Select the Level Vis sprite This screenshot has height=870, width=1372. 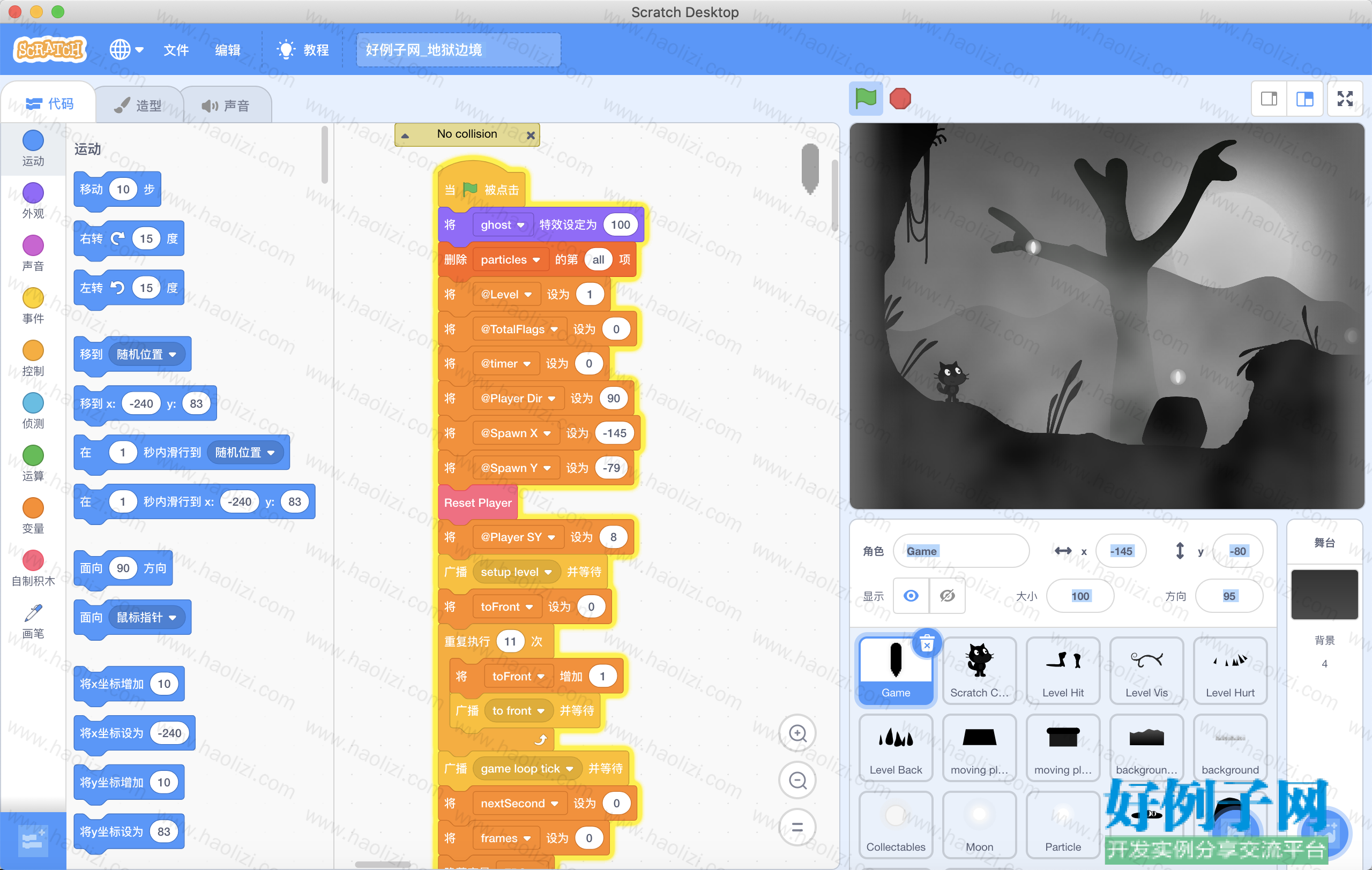[x=1146, y=671]
